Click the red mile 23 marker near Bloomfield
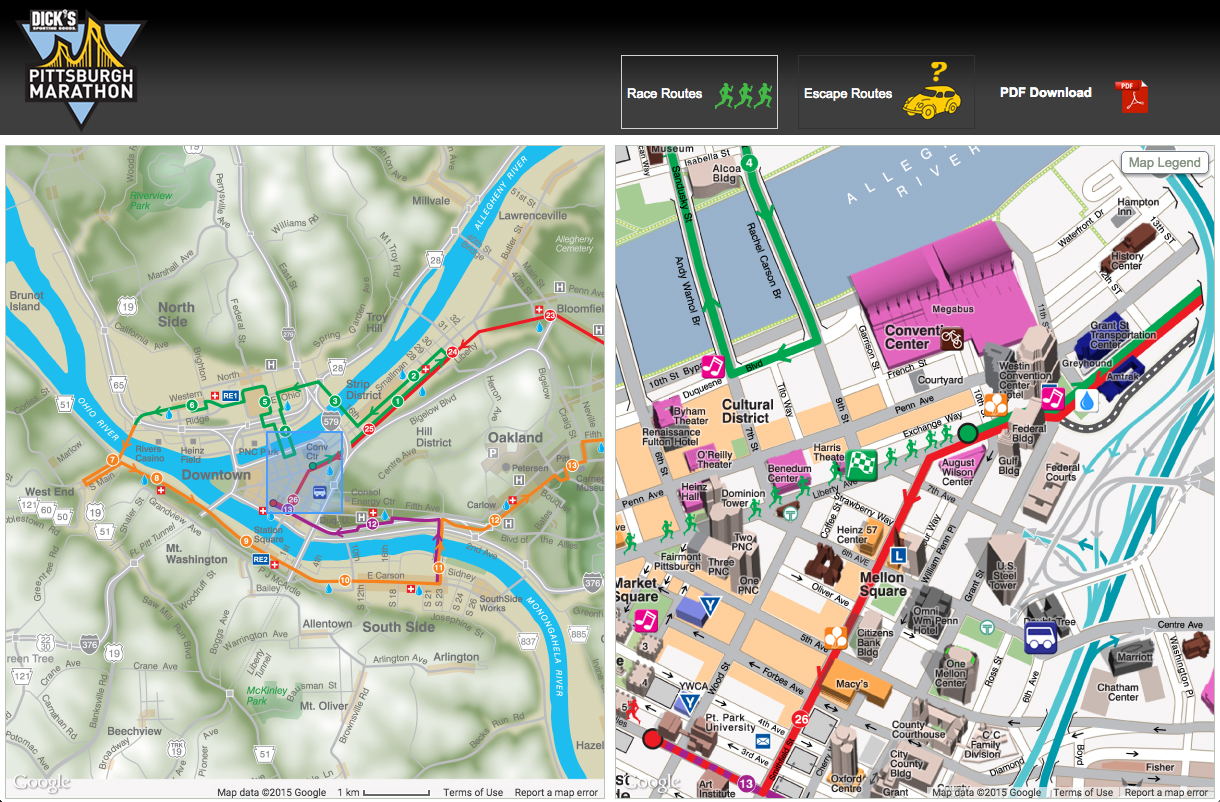The height and width of the screenshot is (802, 1220). [x=550, y=316]
